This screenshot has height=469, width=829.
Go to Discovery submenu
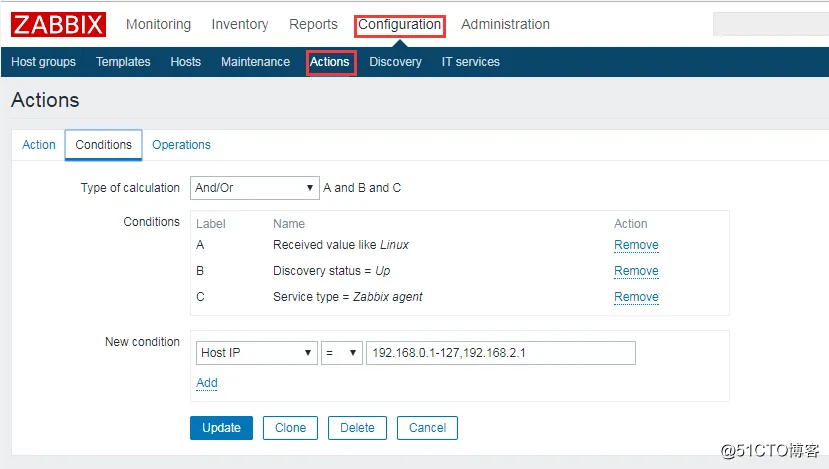click(395, 62)
